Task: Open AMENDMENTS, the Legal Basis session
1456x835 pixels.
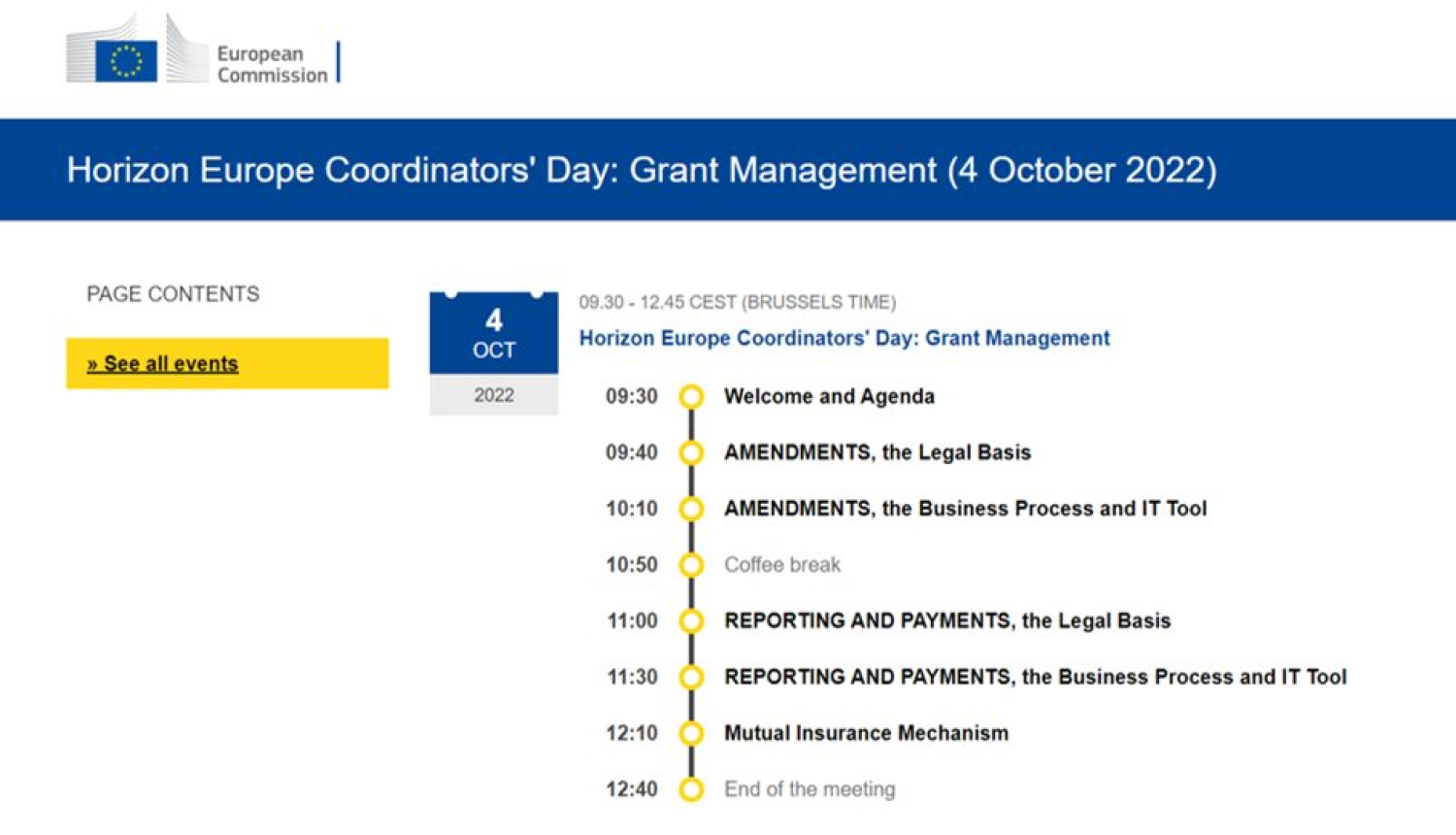Action: coord(877,452)
